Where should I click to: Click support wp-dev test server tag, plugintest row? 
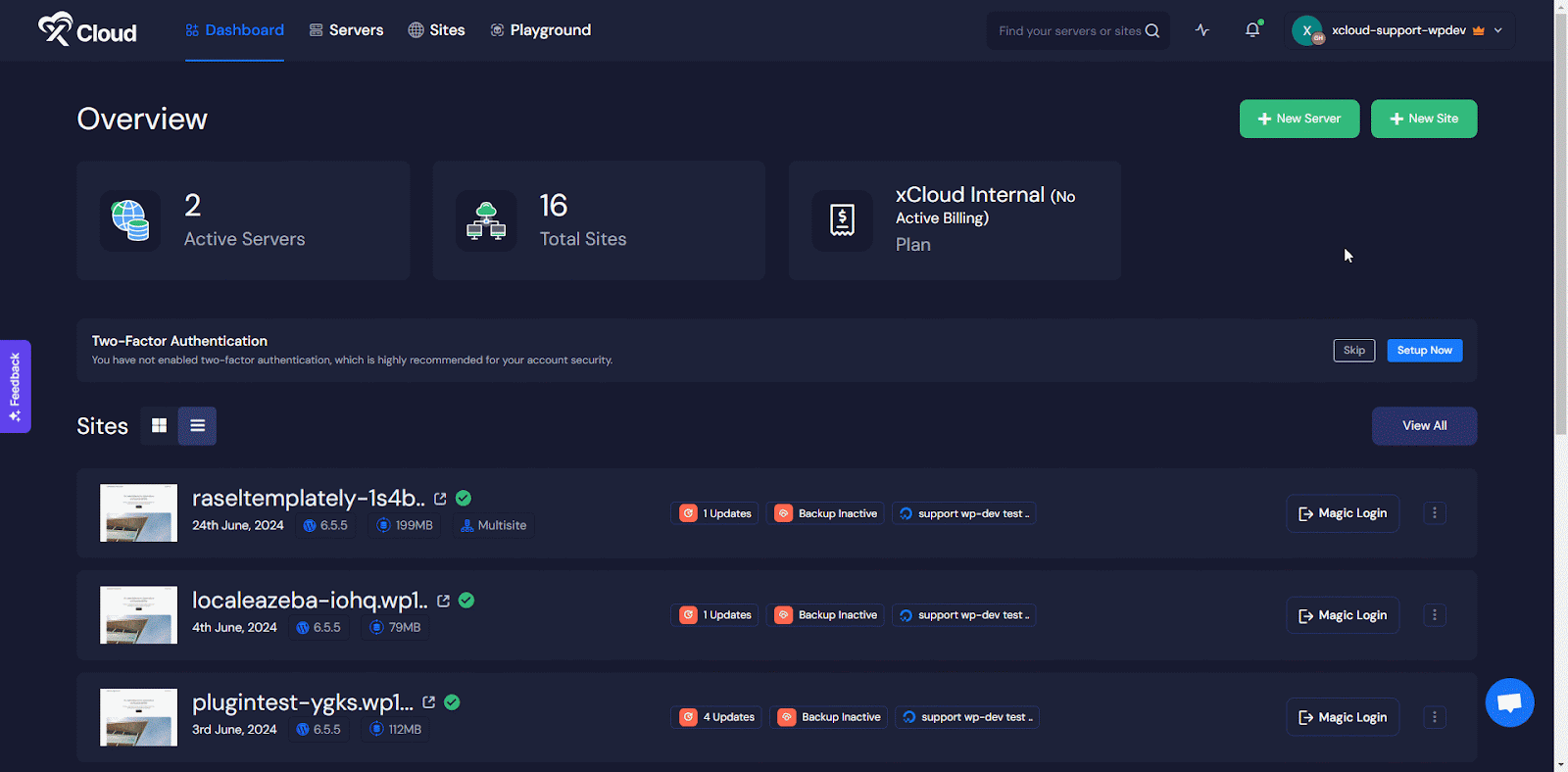coord(967,717)
